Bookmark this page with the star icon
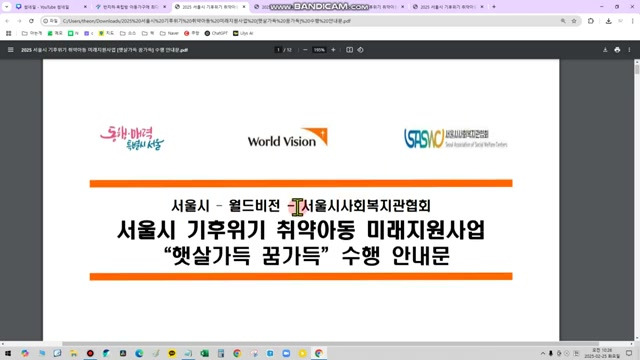Viewport: 640px width, 360px height. tap(574, 21)
